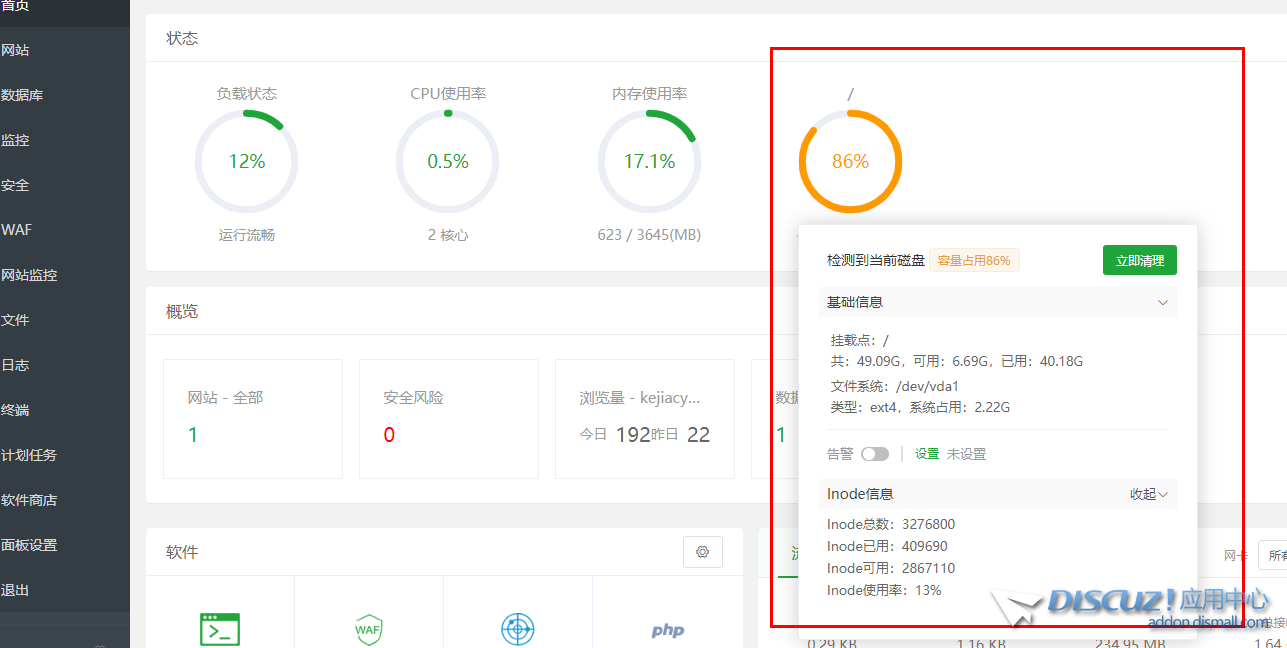Click the 0.5% CPU usage gauge
Viewport: 1287px width, 648px height.
[448, 161]
